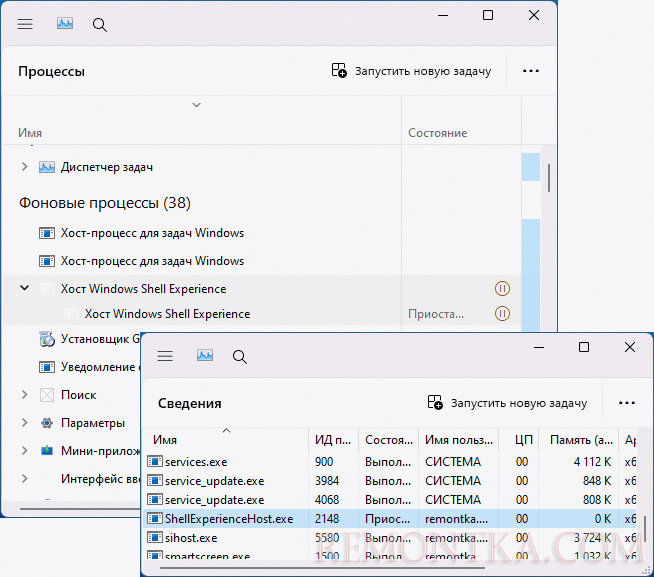Click horizontal scrollbar in Сведения window
Image resolution: width=654 pixels, height=577 pixels.
[x=322, y=568]
